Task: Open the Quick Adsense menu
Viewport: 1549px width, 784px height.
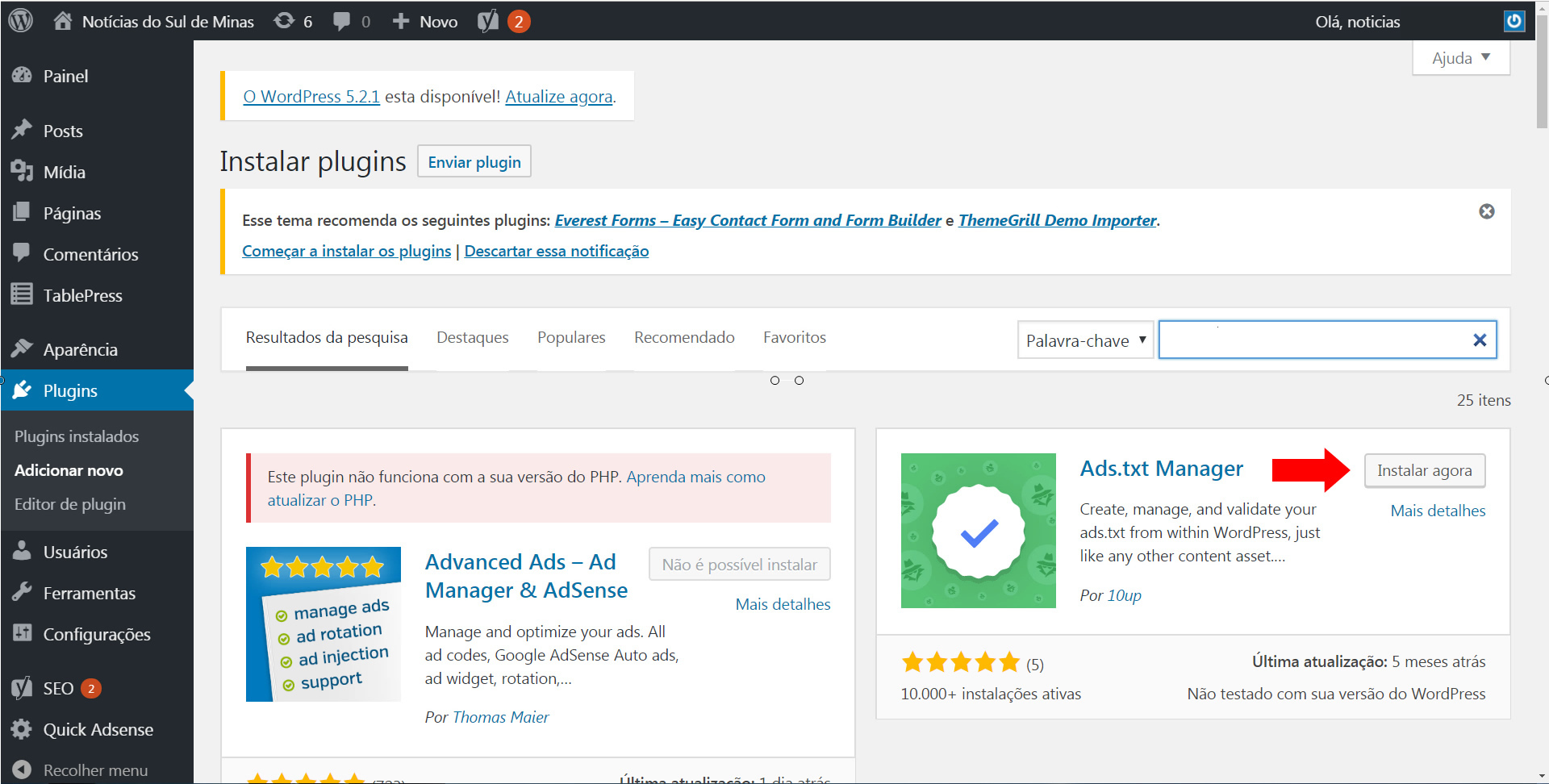Action: (x=97, y=729)
